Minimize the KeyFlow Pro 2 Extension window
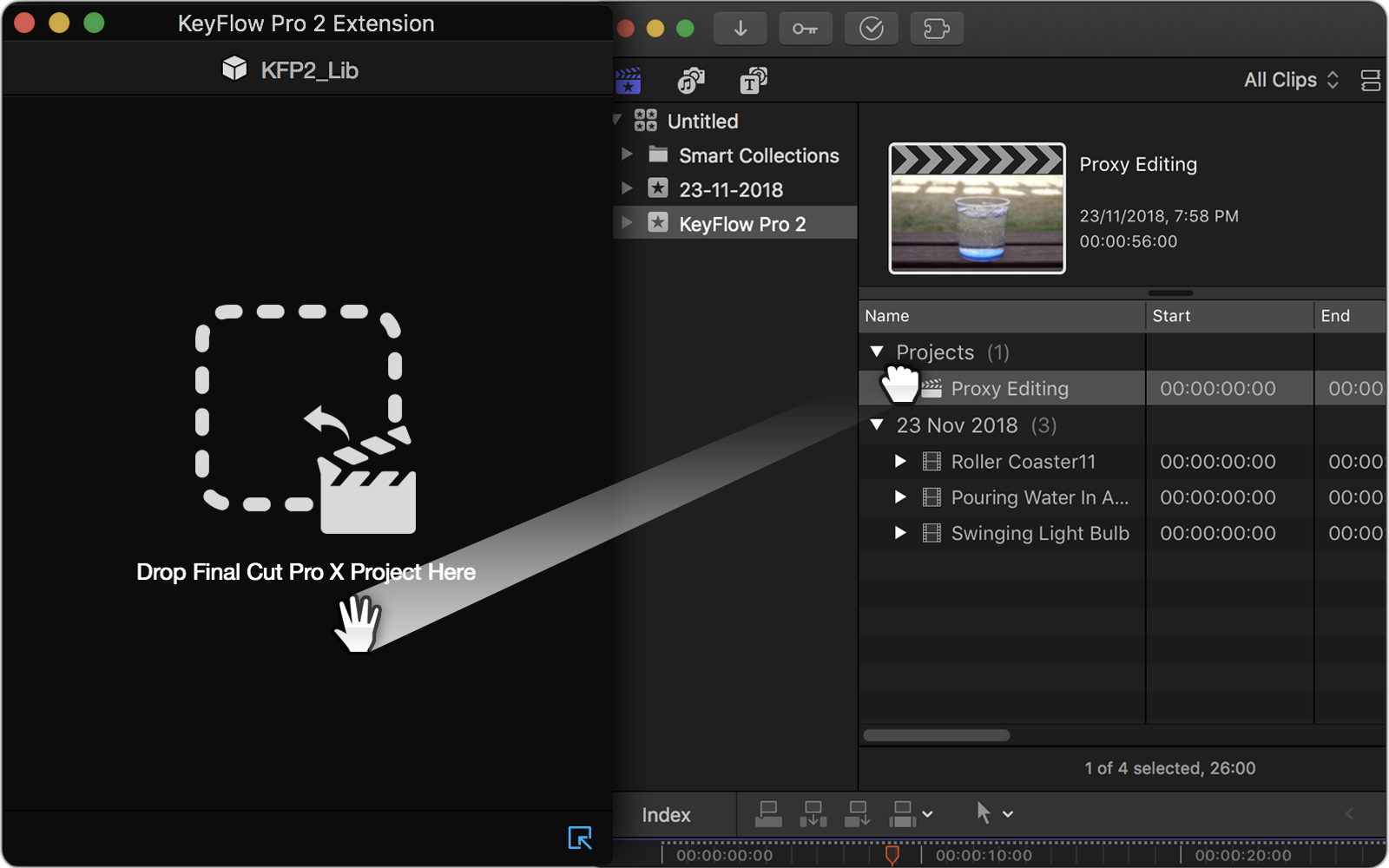This screenshot has width=1389, height=868. pyautogui.click(x=59, y=23)
